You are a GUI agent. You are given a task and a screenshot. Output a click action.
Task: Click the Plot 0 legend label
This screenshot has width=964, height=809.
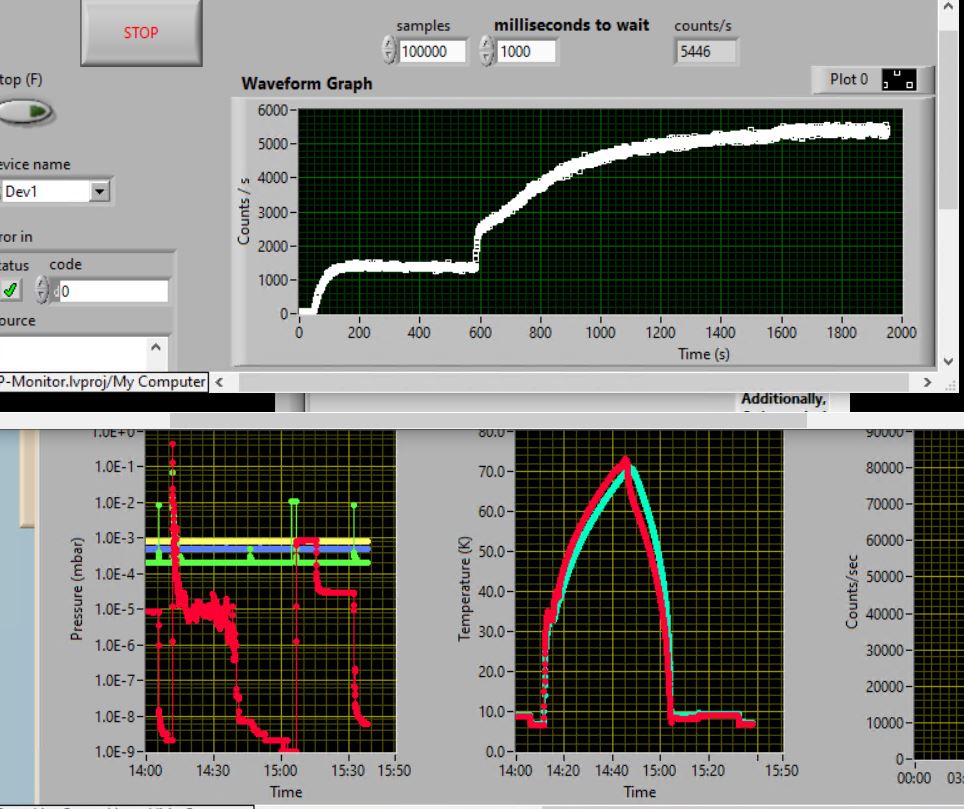848,80
